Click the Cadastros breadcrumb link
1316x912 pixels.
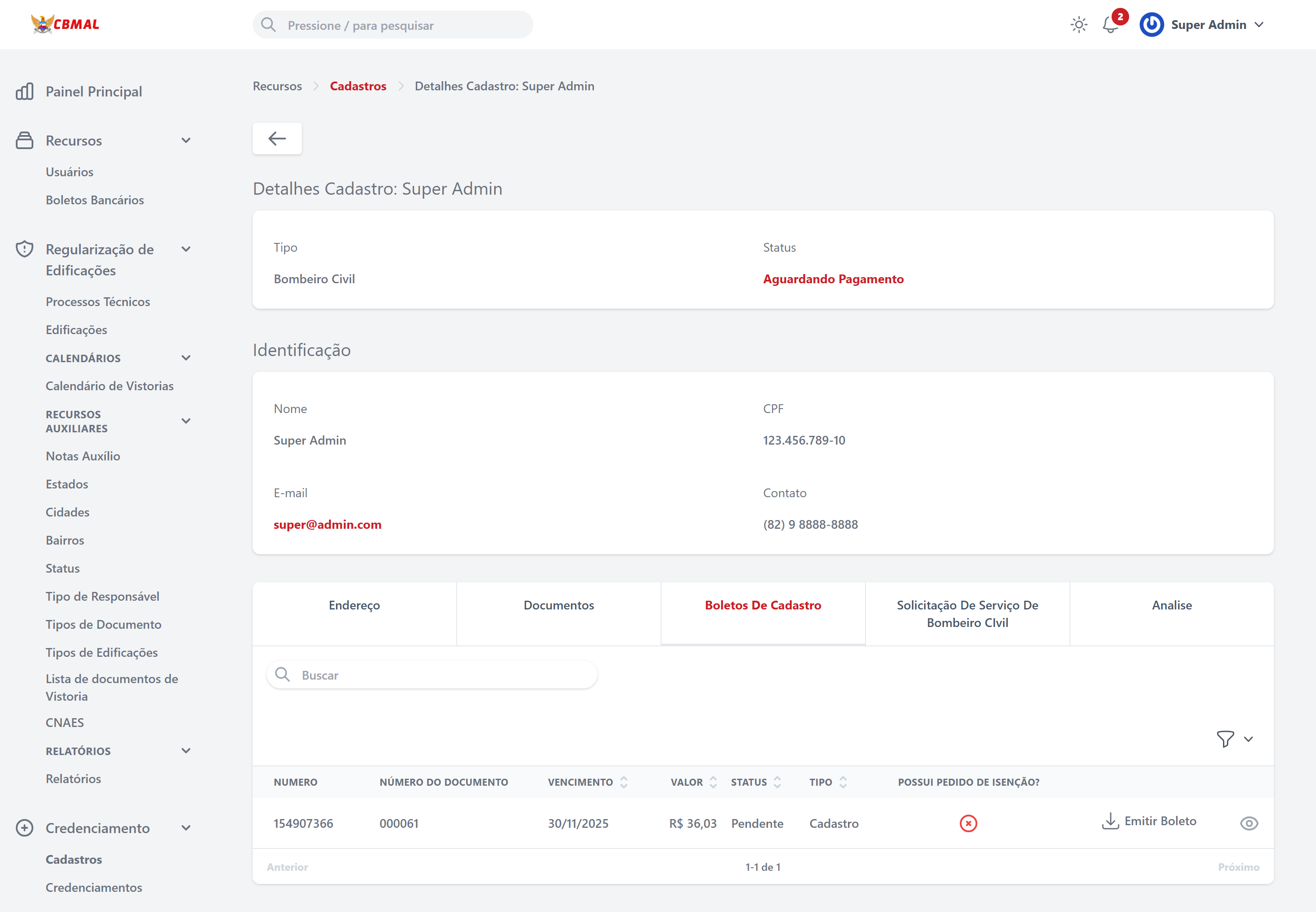(x=358, y=85)
